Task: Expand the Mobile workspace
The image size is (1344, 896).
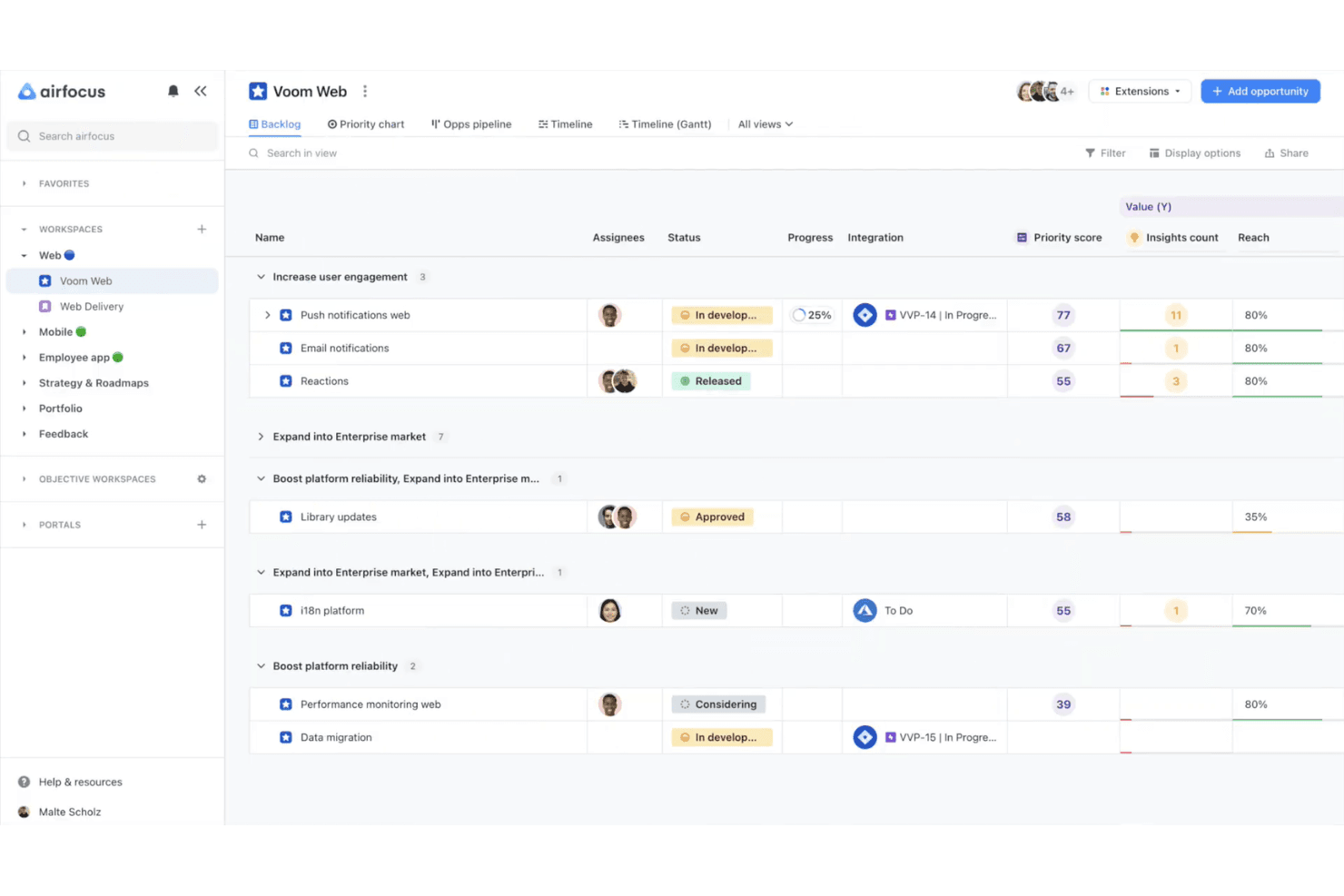Action: pyautogui.click(x=25, y=332)
